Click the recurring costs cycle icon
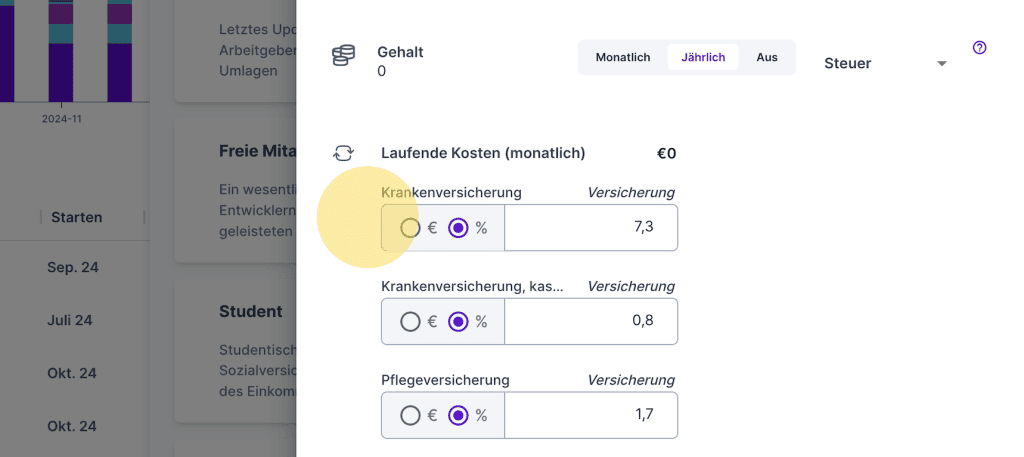This screenshot has height=457, width=1024. click(x=343, y=153)
